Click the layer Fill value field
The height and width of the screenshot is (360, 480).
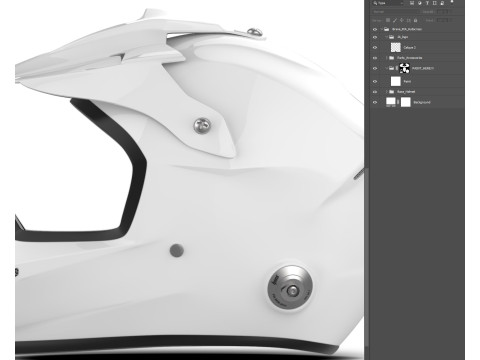click(442, 20)
